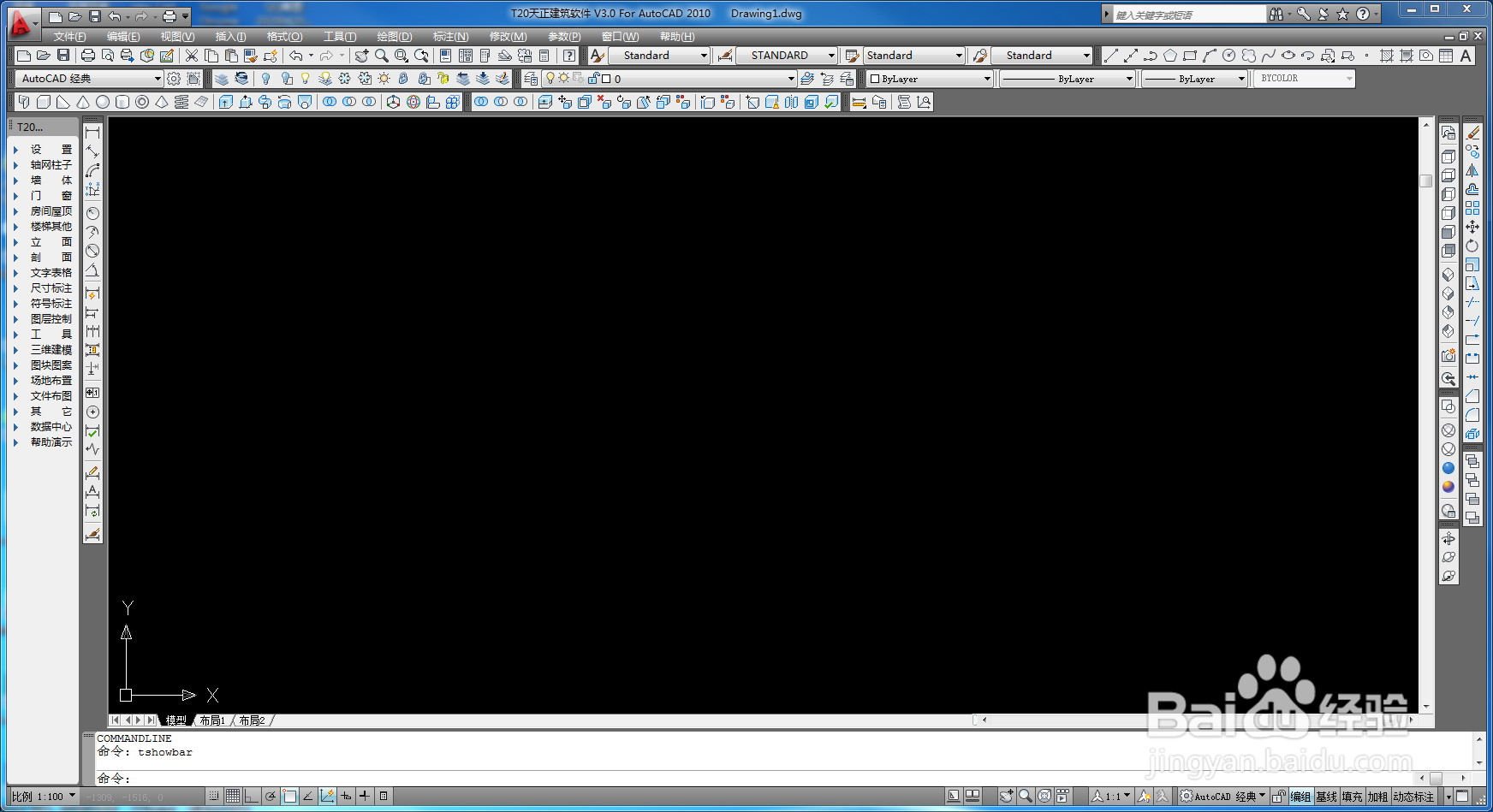
Task: Click the Workspace Settings gear icon
Action: (x=174, y=79)
